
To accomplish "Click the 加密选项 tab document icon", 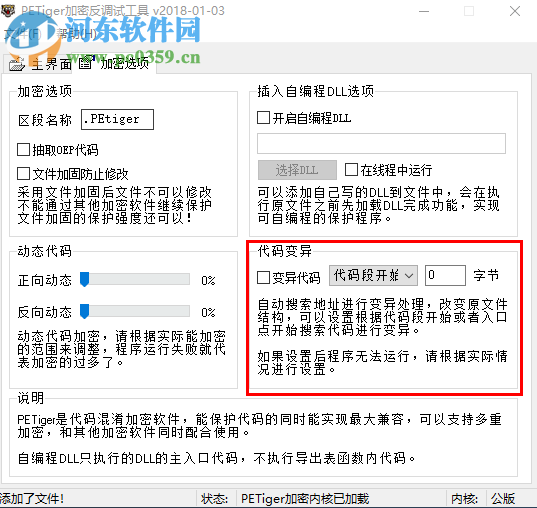I will point(85,63).
